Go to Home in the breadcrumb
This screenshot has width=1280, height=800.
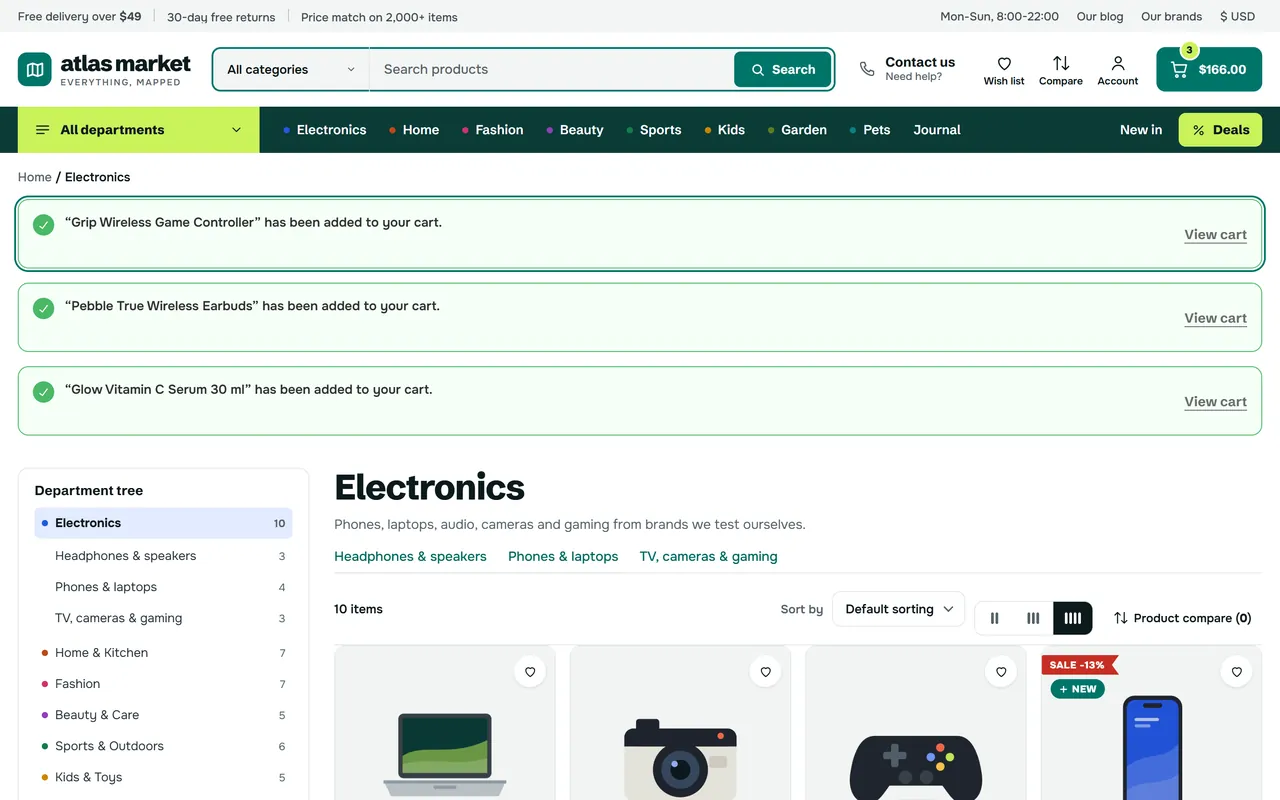(x=35, y=177)
